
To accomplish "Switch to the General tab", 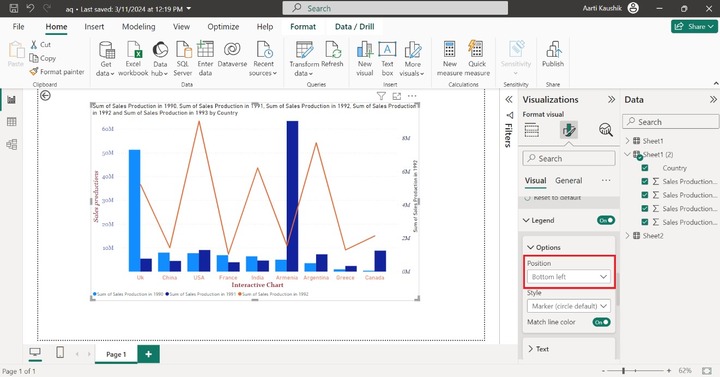I will point(568,180).
